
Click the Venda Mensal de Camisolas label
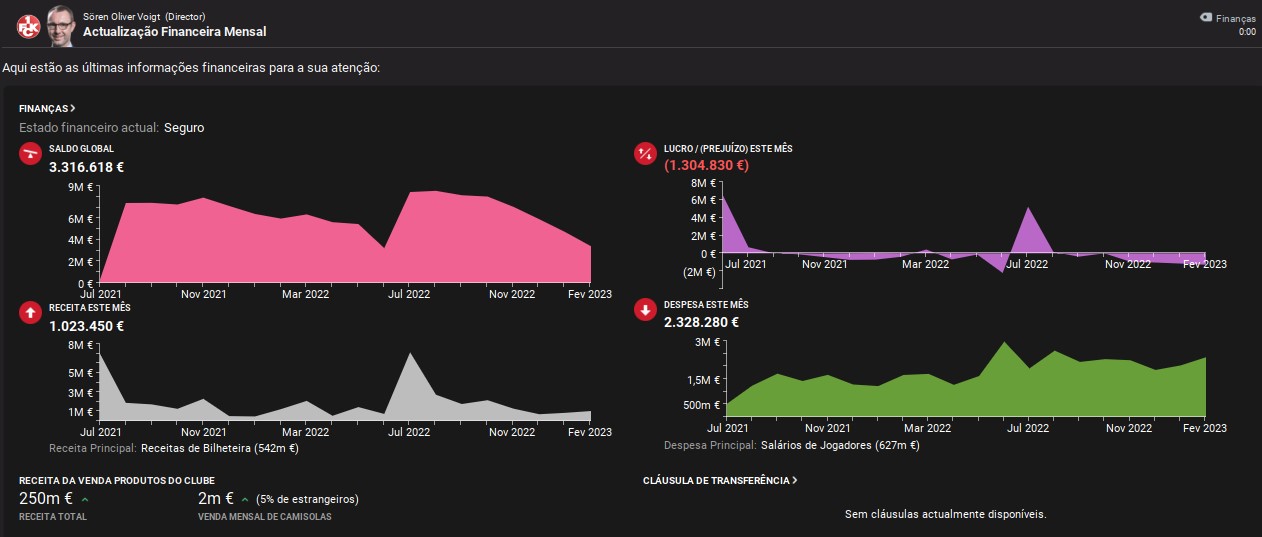click(x=265, y=516)
